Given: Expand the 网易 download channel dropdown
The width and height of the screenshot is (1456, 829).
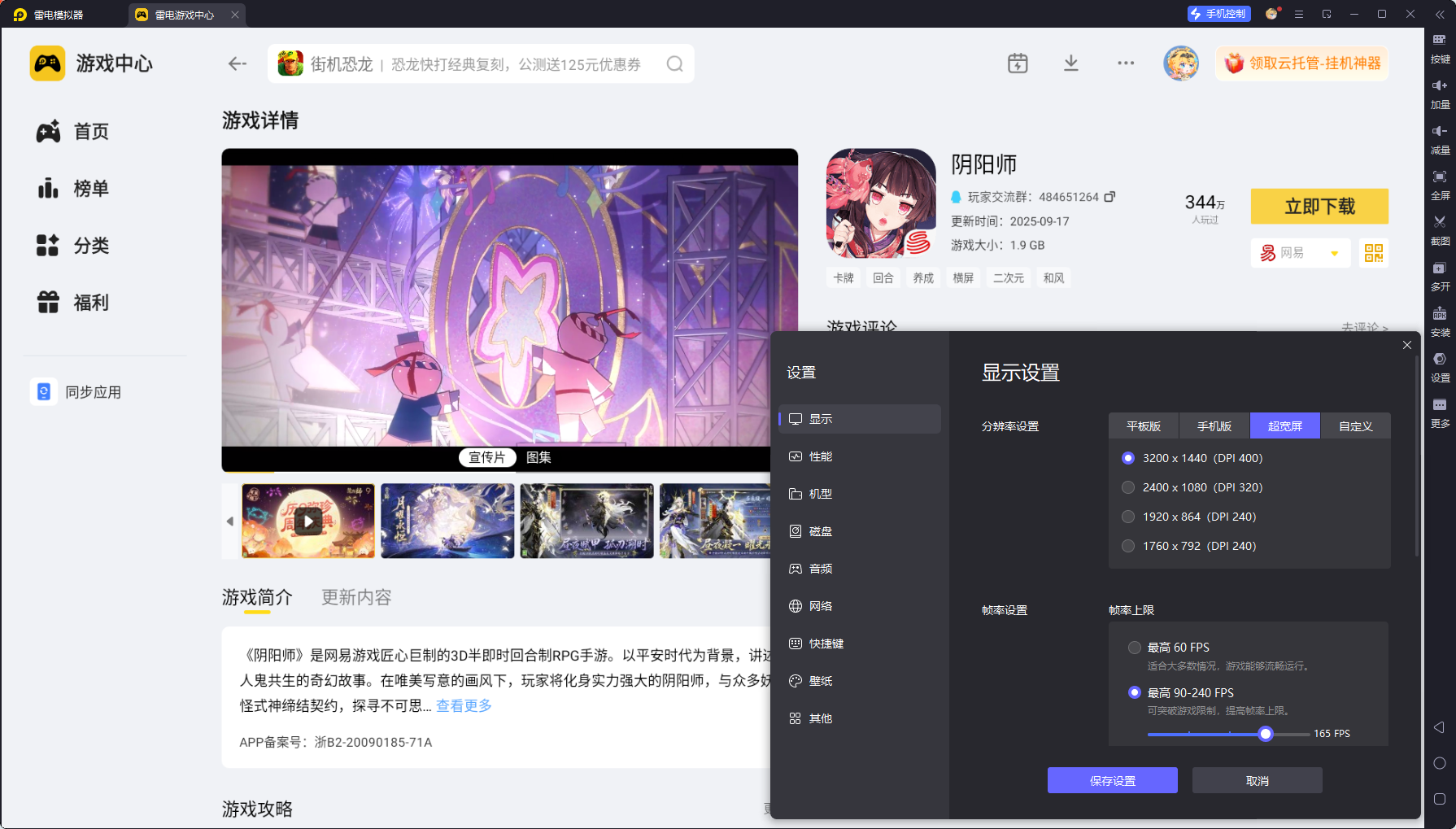Looking at the screenshot, I should (1334, 253).
